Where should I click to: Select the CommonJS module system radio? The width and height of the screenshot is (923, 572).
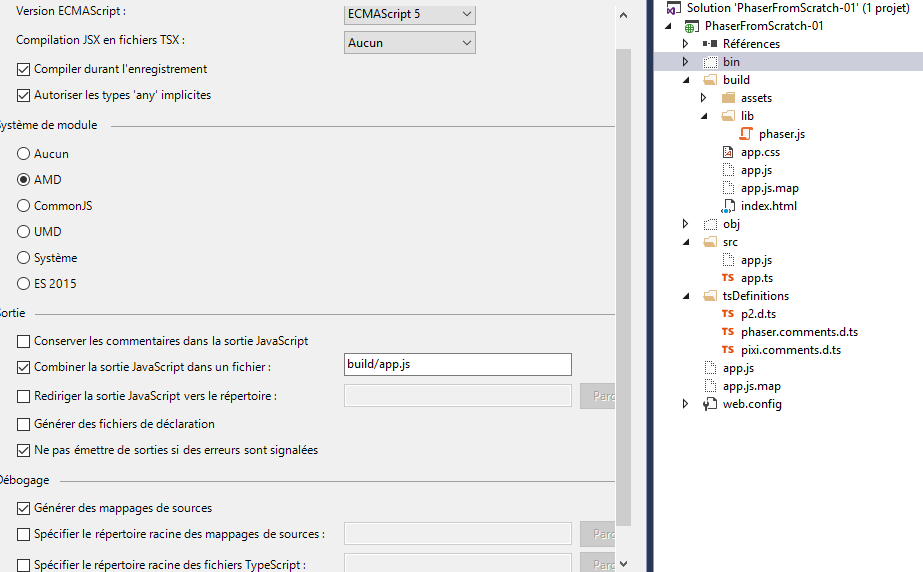[x=24, y=206]
